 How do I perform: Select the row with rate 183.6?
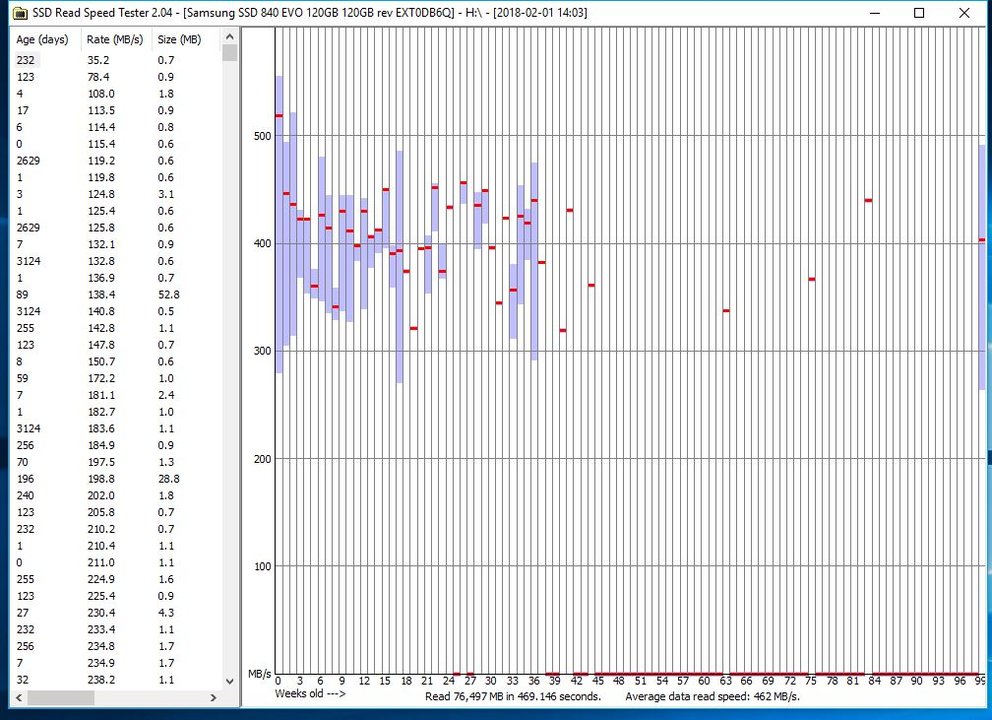117,429
